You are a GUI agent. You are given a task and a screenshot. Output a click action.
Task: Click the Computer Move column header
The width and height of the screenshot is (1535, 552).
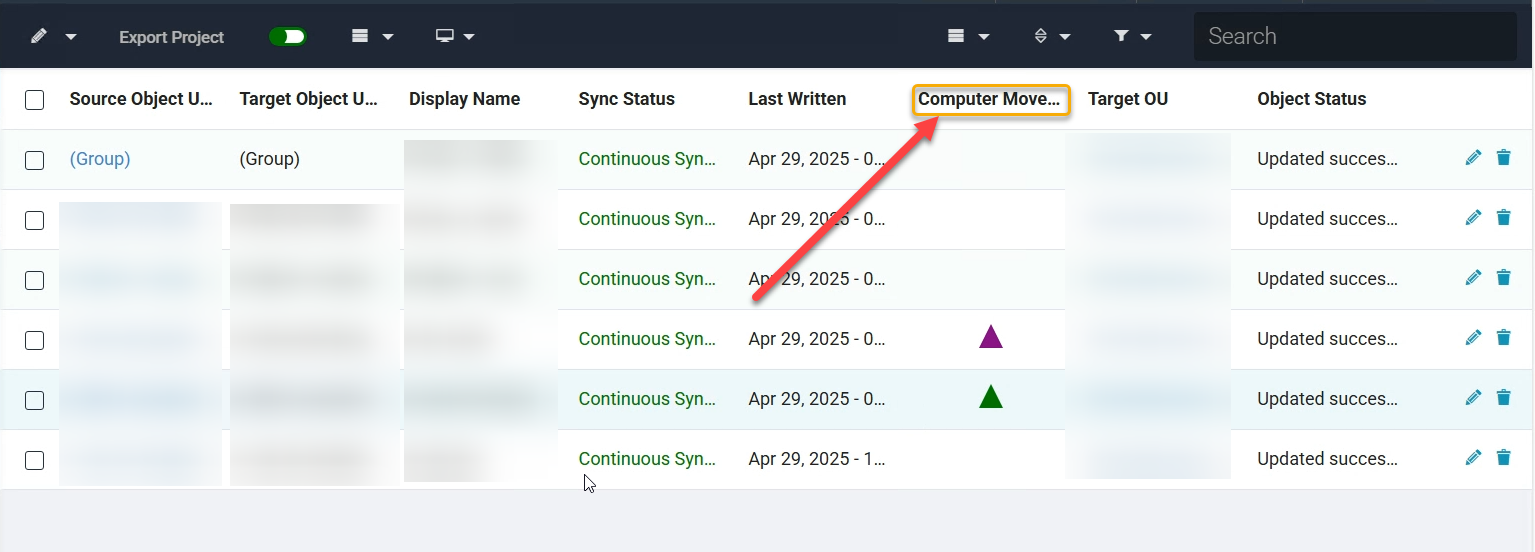point(989,99)
